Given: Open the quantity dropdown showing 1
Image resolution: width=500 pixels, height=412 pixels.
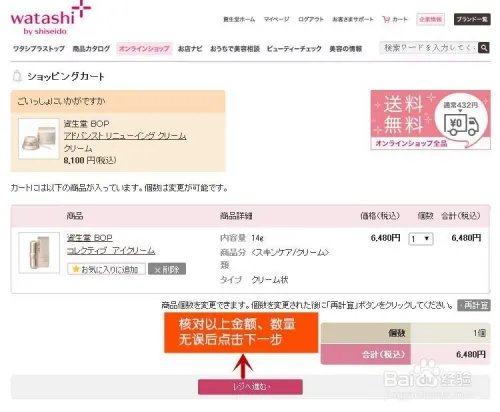Looking at the screenshot, I should point(421,239).
